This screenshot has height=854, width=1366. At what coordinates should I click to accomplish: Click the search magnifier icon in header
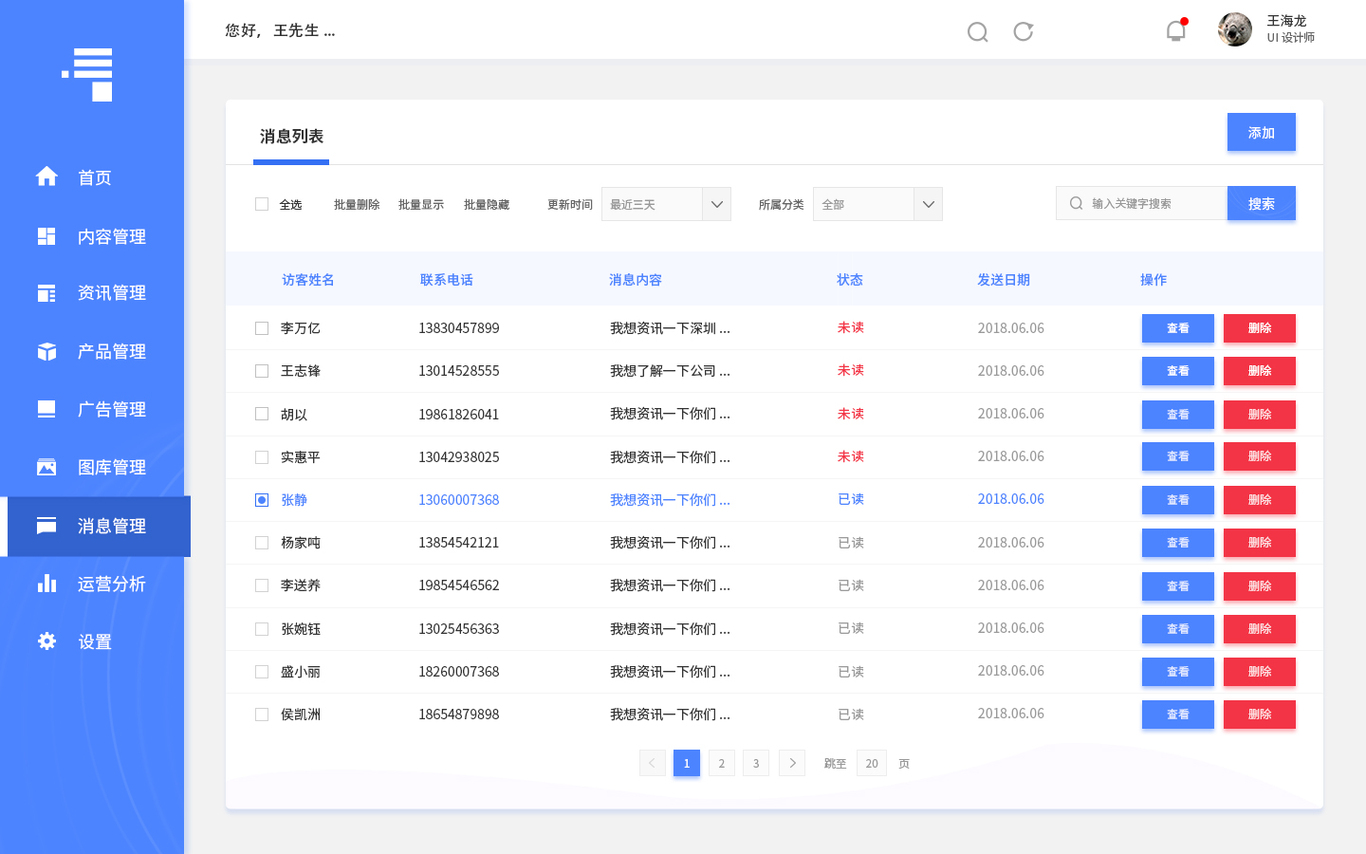(x=978, y=32)
